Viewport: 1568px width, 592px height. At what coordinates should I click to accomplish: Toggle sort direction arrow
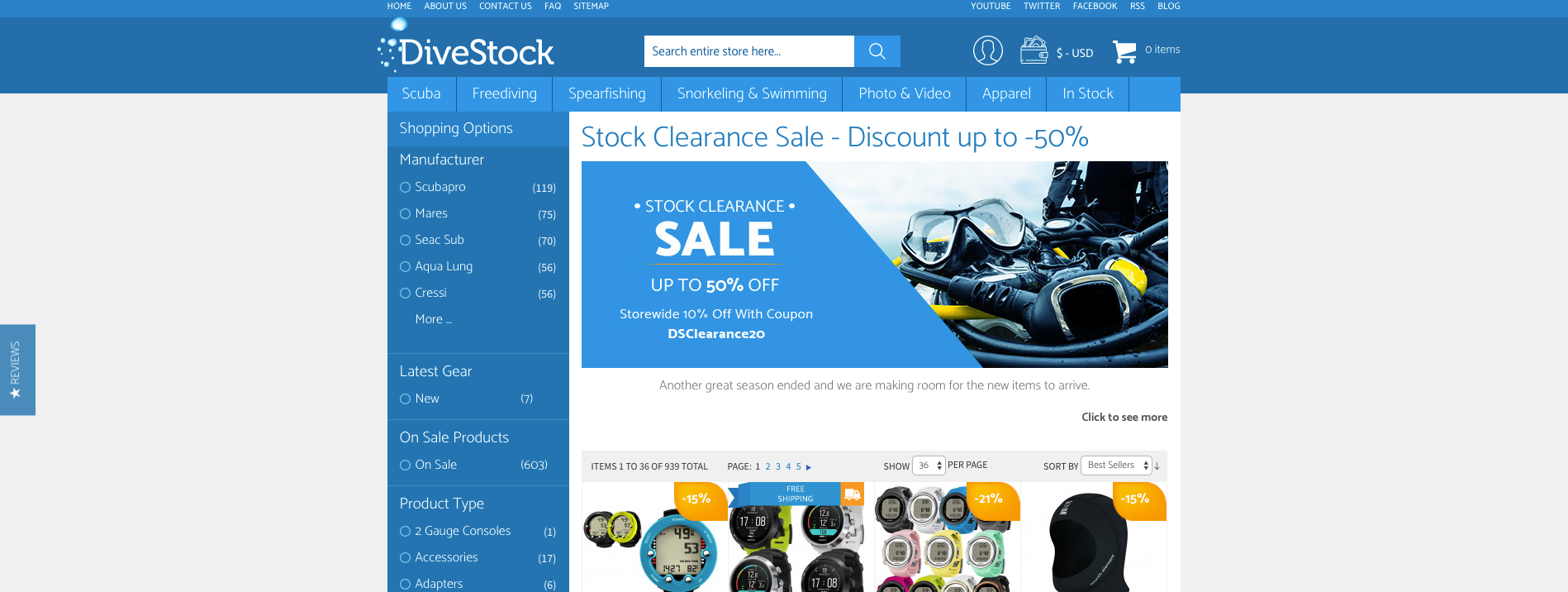pyautogui.click(x=1157, y=466)
